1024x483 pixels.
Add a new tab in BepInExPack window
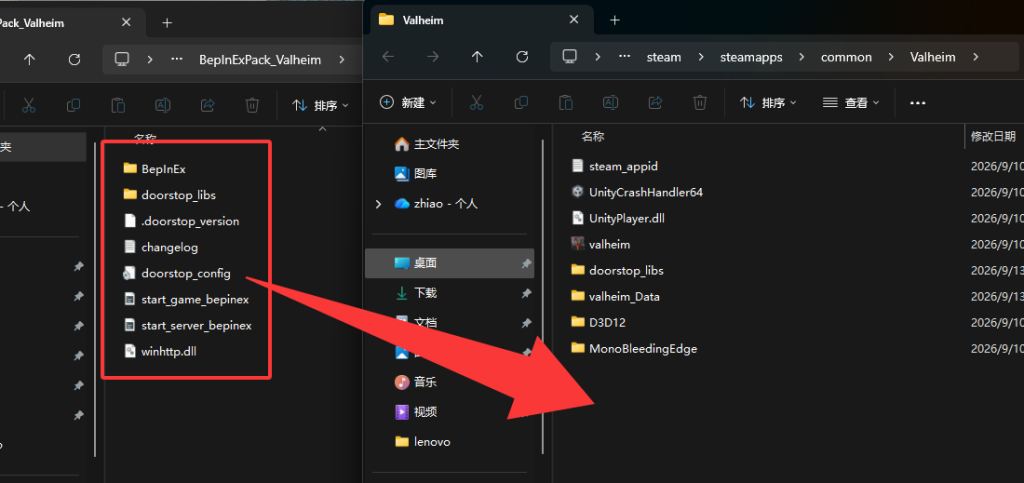(167, 23)
